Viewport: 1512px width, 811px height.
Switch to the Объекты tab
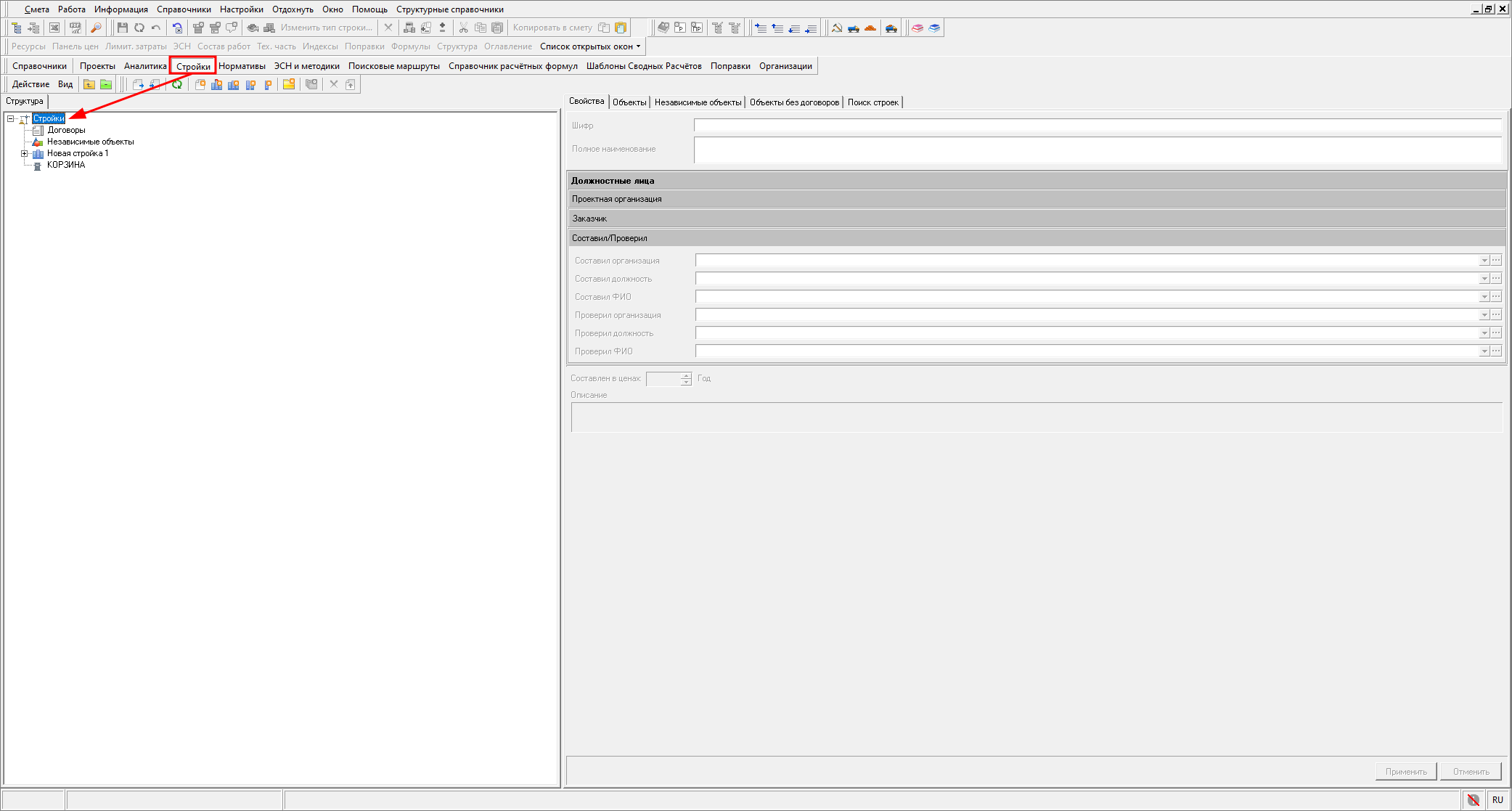coord(629,102)
